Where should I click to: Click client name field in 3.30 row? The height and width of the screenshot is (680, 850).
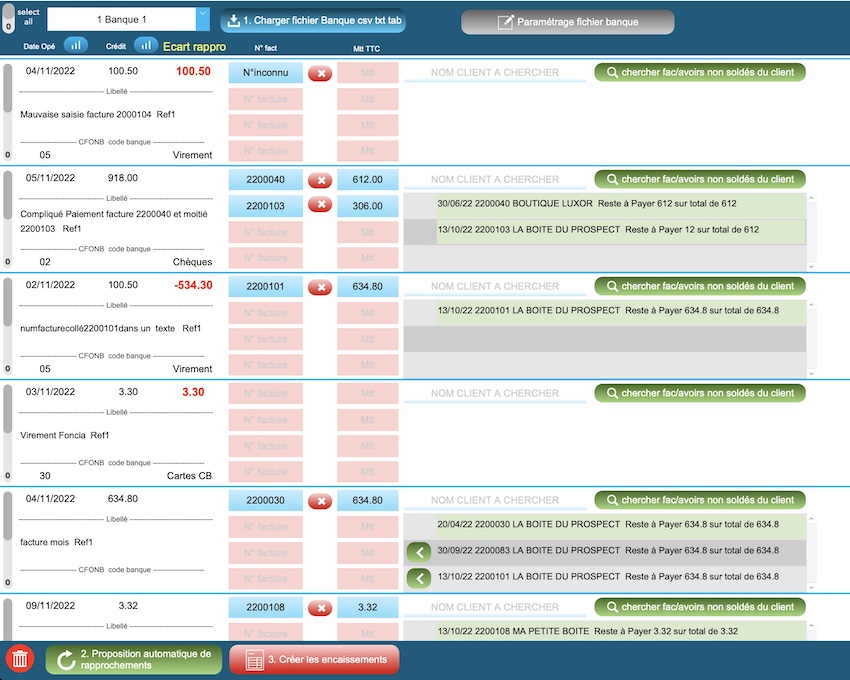495,393
